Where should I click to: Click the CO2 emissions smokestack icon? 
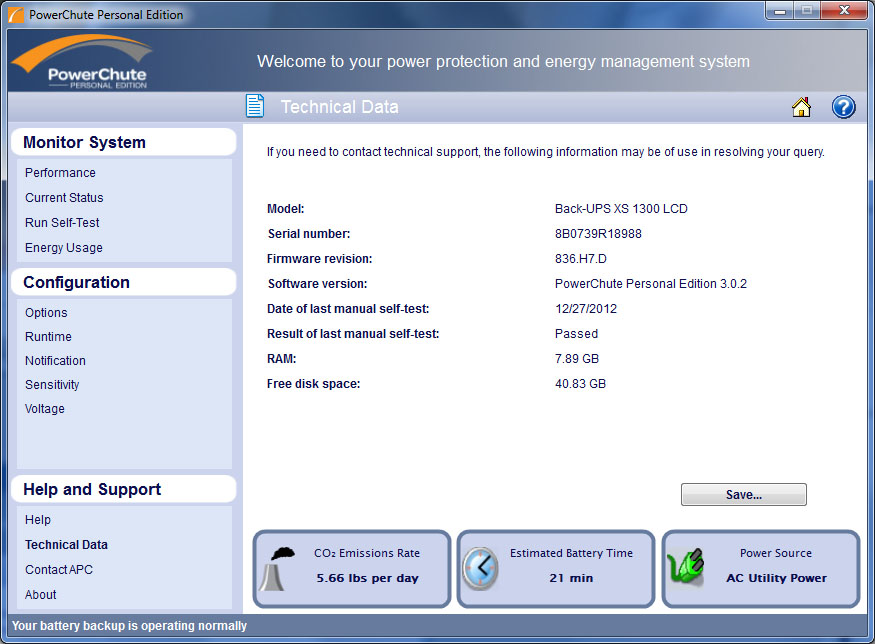tap(277, 569)
